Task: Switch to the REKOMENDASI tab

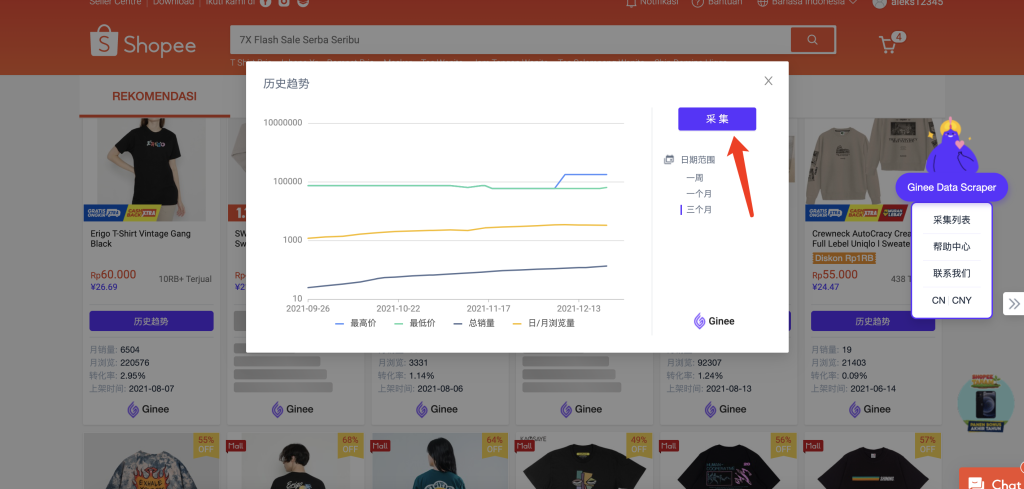Action: 154,97
